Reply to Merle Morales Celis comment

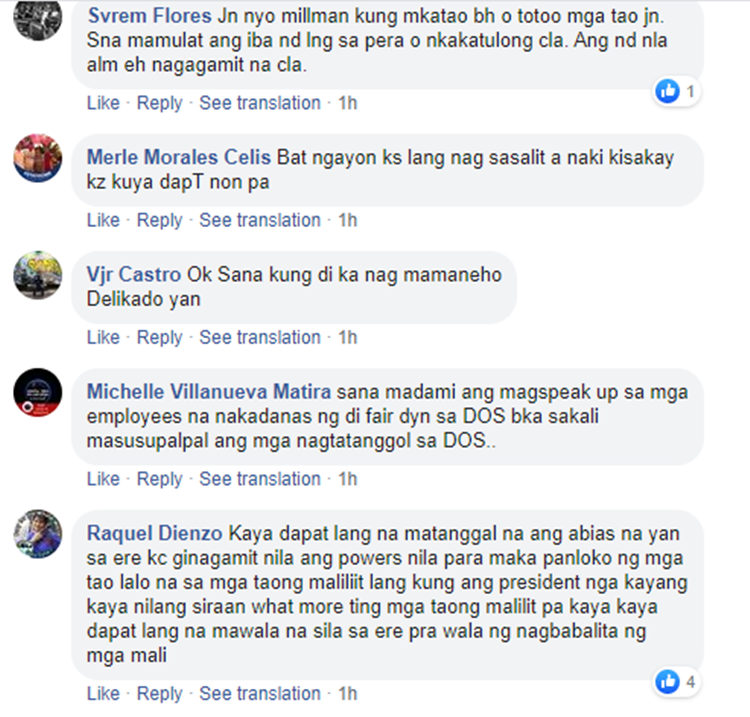click(x=159, y=220)
